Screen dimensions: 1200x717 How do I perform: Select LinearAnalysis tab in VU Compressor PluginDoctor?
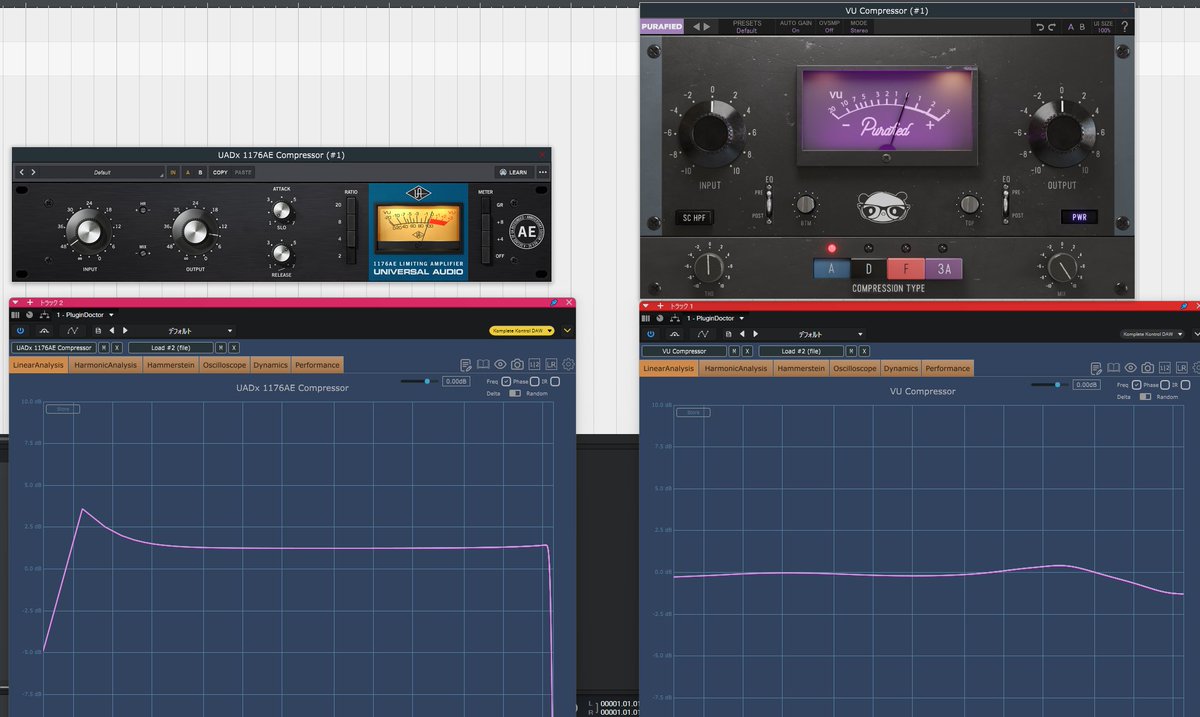click(x=669, y=368)
